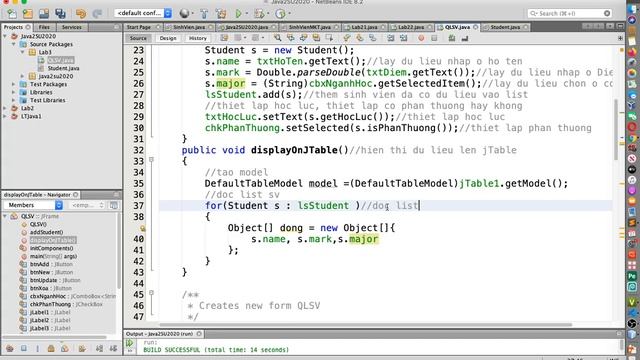The image size is (640, 360).
Task: Click the Shift Line Right icon
Action: click(404, 38)
